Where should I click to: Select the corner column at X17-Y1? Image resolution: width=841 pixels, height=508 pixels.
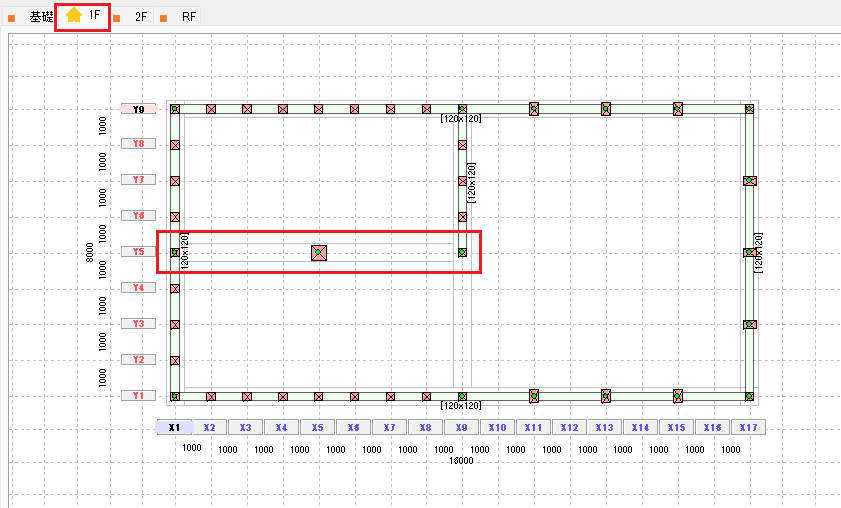coord(749,397)
